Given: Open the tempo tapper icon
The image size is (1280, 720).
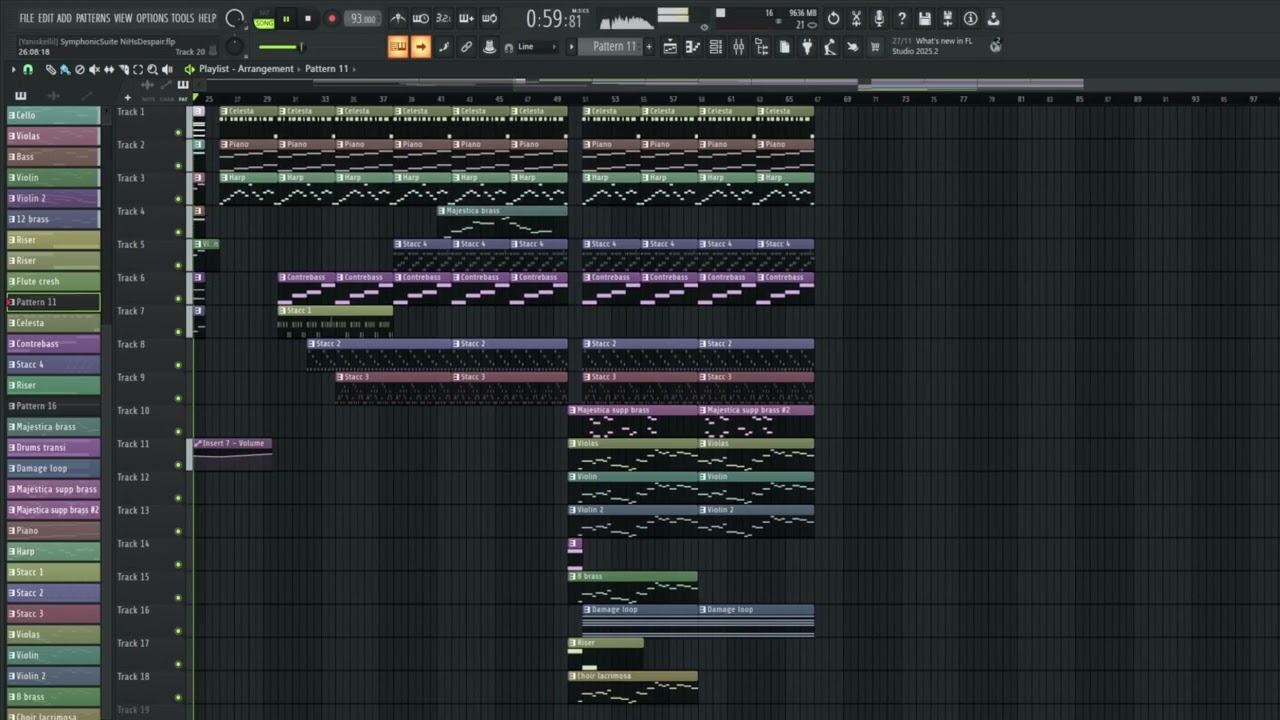Looking at the screenshot, I should [x=829, y=47].
